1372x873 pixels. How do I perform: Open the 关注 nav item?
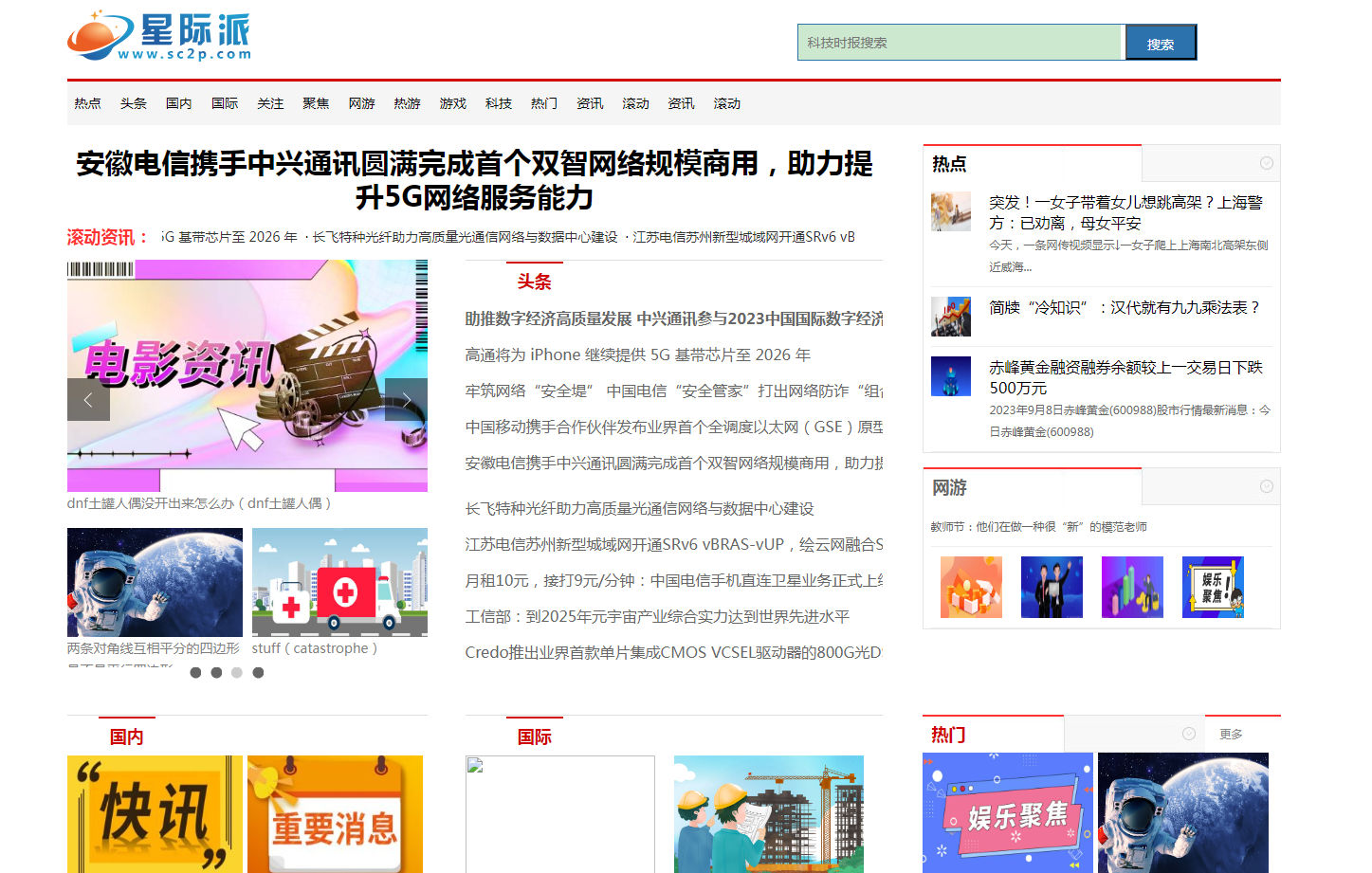pyautogui.click(x=270, y=103)
